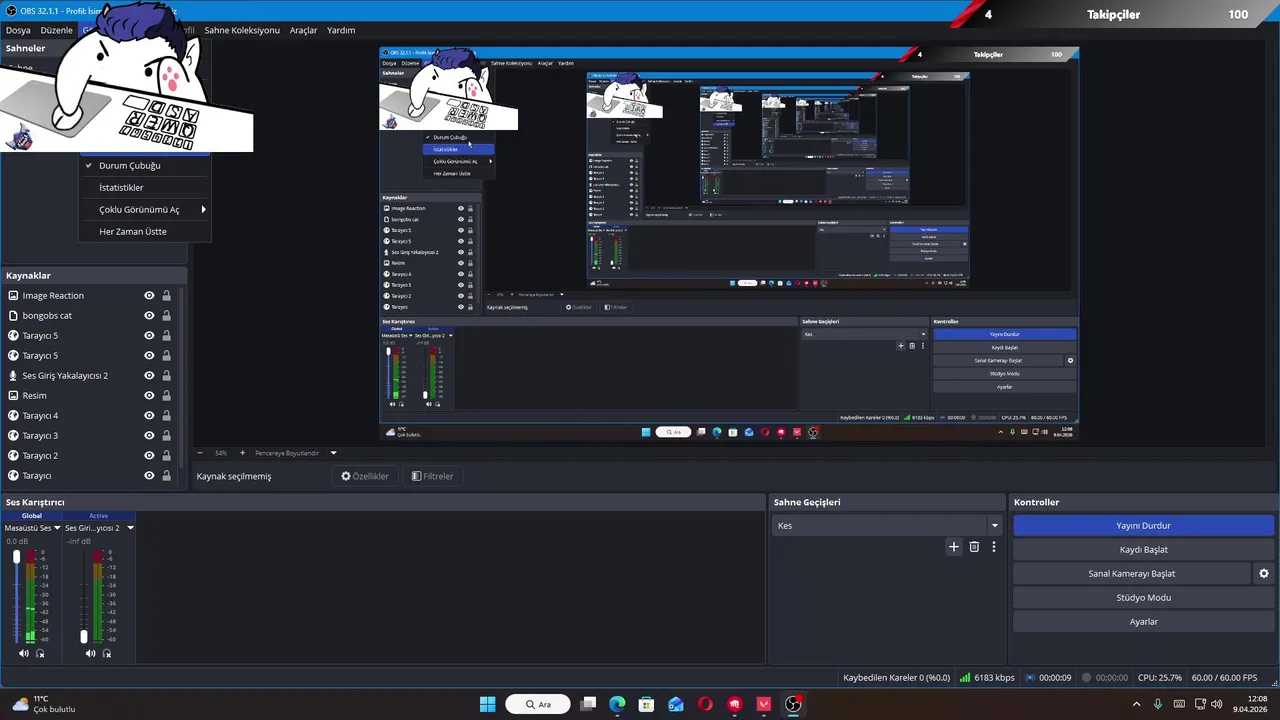Click the Image Reaction source type icon

point(13,296)
